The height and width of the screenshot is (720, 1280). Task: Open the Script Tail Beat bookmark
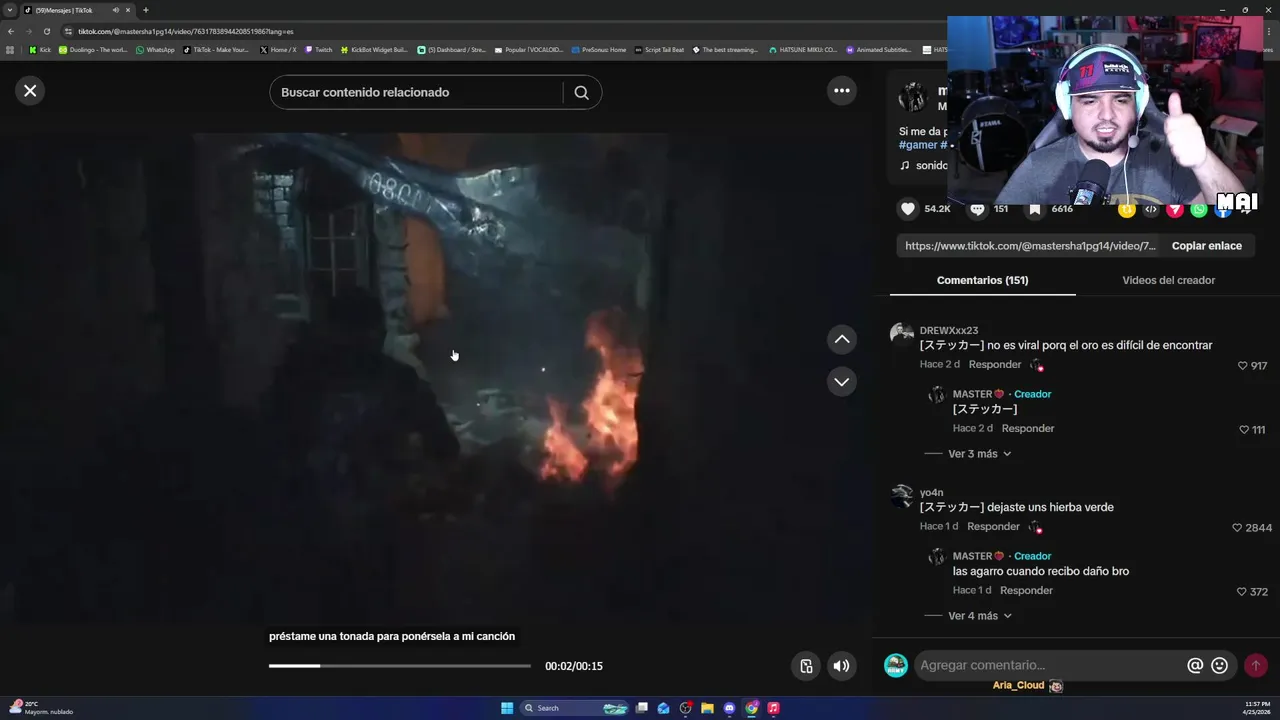click(660, 49)
